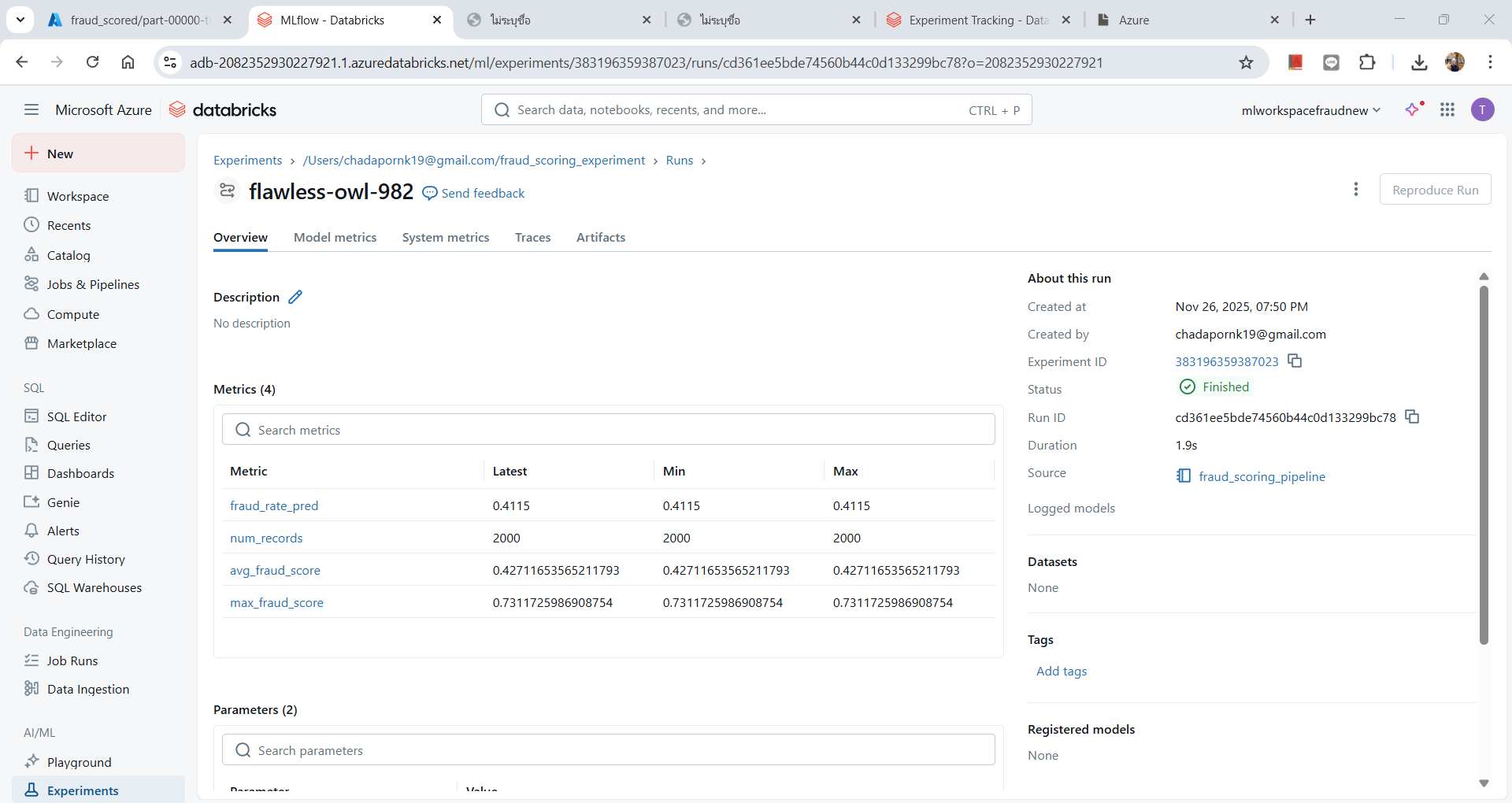Viewport: 1512px width, 803px height.
Task: Open the apps grid launcher
Action: coord(1447,109)
